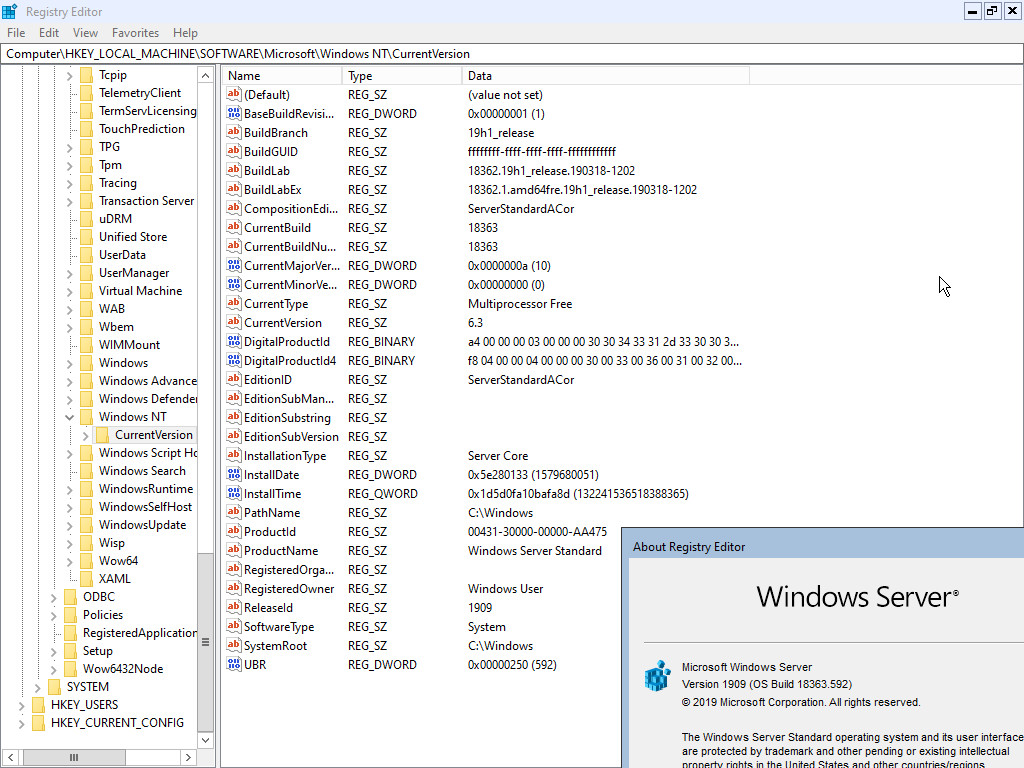
Task: Click the (Default) value icon
Action: tap(234, 94)
